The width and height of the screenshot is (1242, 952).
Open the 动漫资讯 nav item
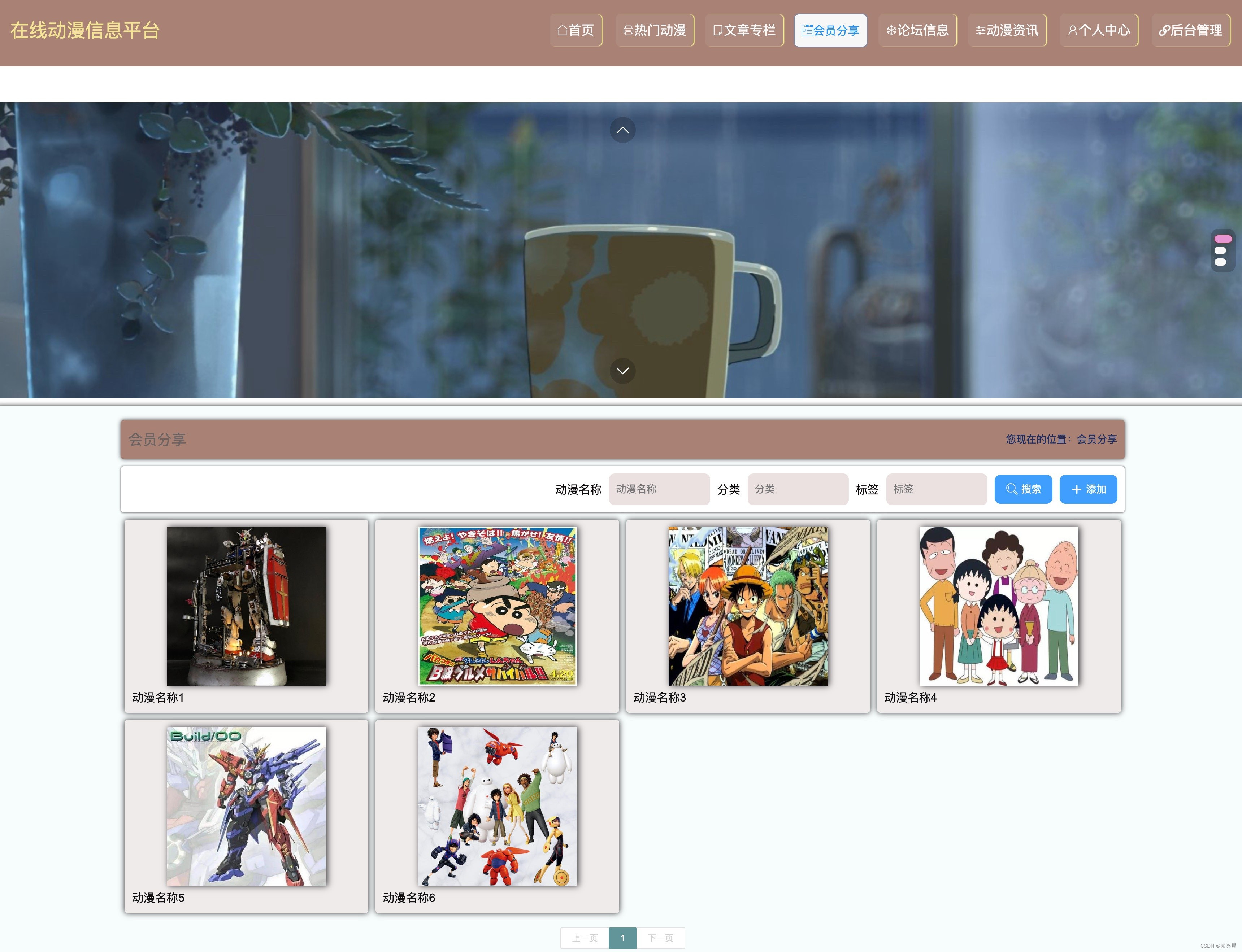tap(1007, 30)
